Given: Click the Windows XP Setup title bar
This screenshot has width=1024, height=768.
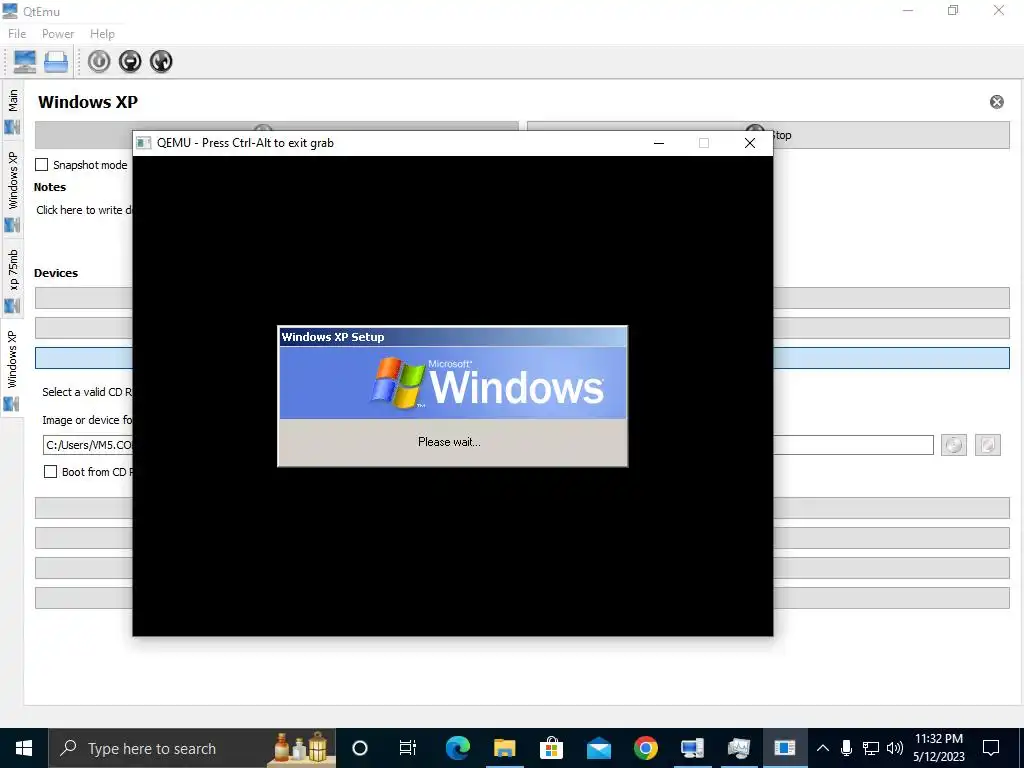Looking at the screenshot, I should 453,337.
